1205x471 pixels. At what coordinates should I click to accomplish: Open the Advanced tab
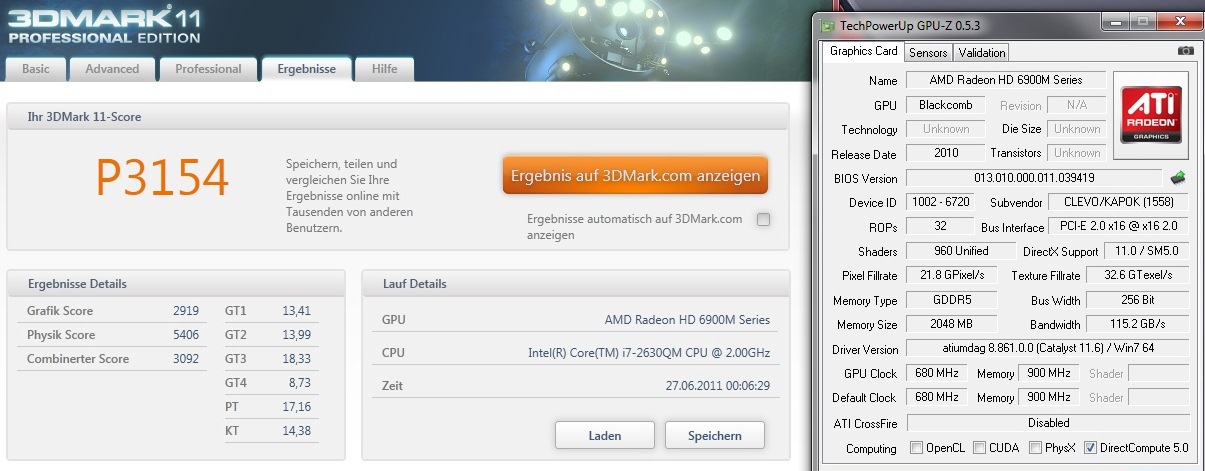pos(112,69)
